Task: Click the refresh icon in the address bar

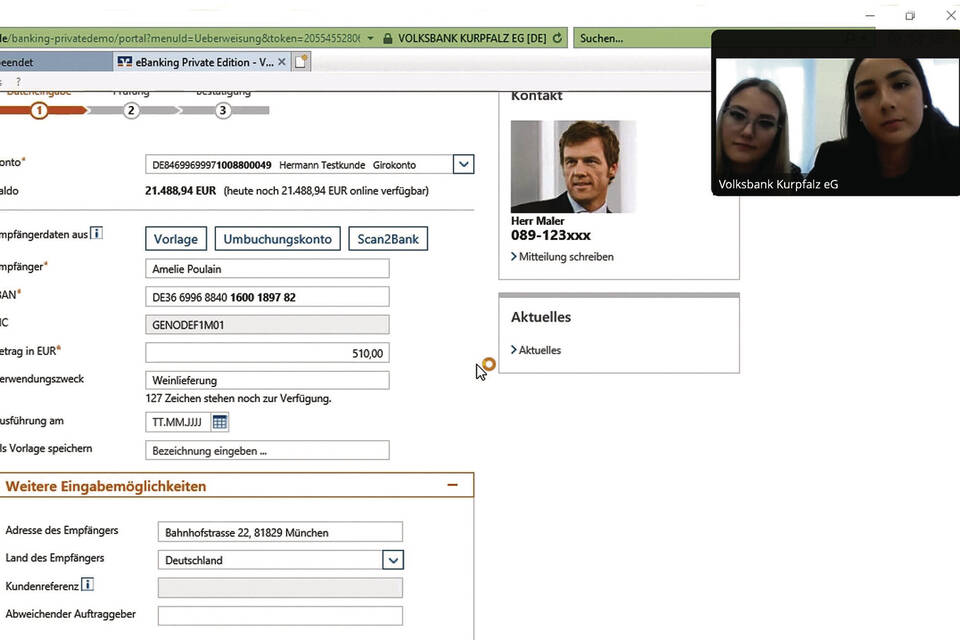Action: tap(557, 38)
